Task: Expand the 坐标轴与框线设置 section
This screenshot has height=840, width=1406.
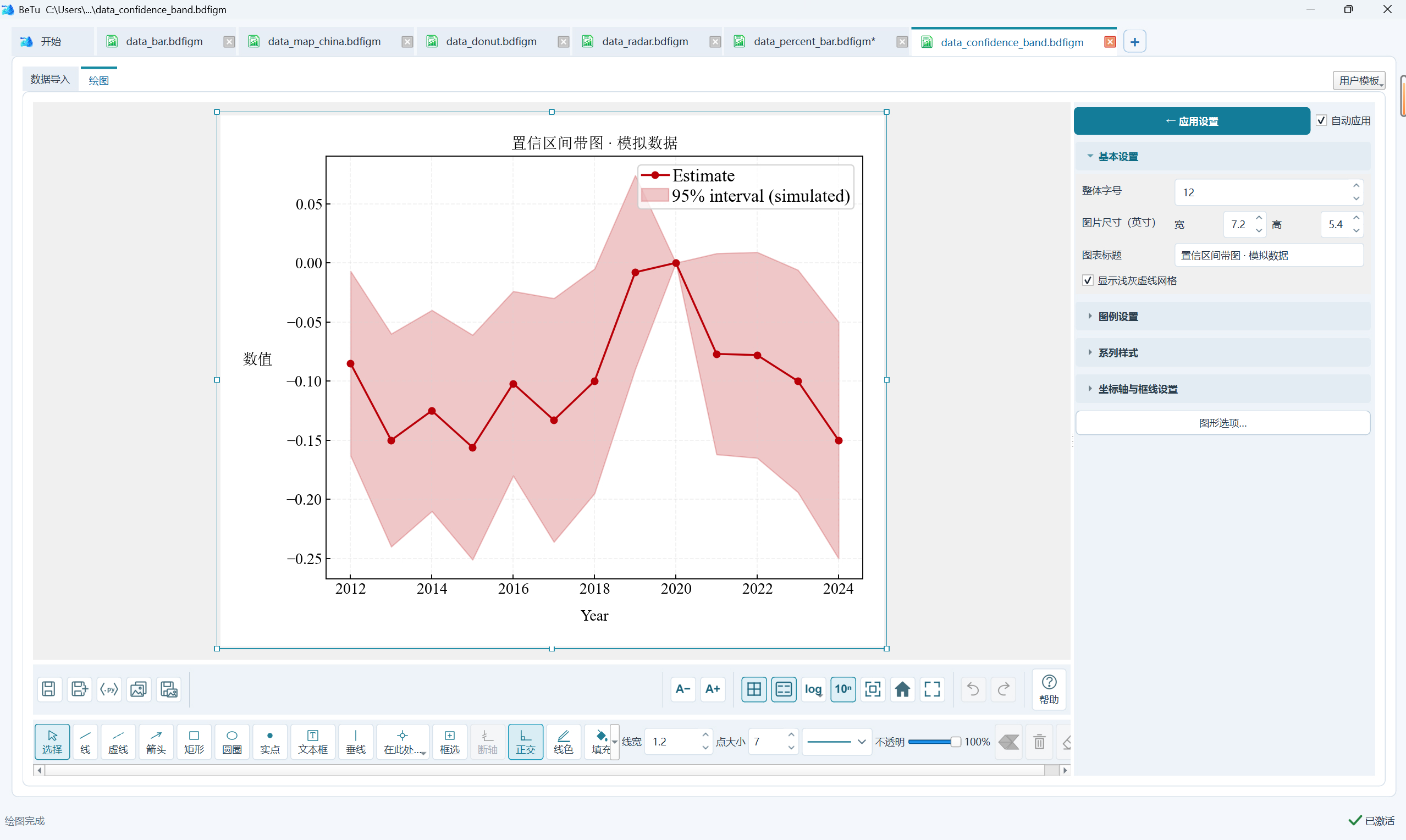Action: [1222, 389]
